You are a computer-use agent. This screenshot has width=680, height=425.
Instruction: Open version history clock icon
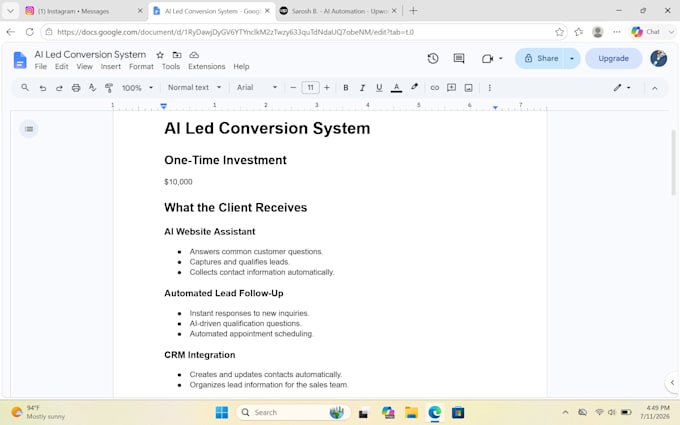point(432,59)
